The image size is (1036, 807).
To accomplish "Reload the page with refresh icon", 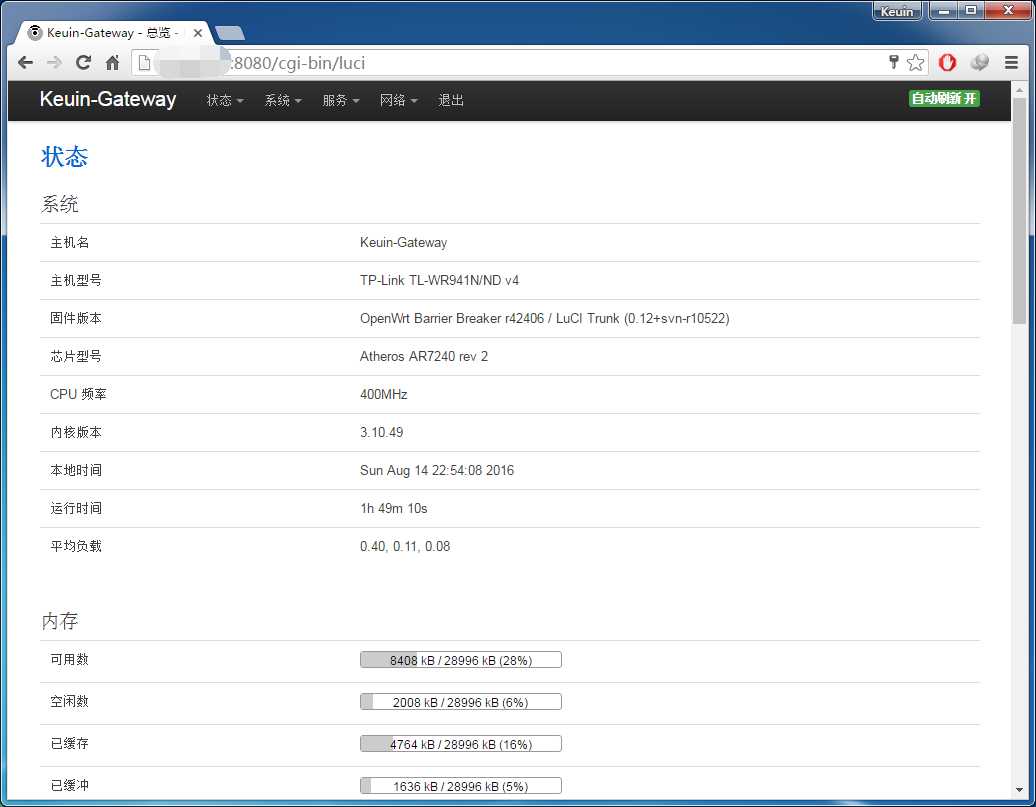I will 83,63.
